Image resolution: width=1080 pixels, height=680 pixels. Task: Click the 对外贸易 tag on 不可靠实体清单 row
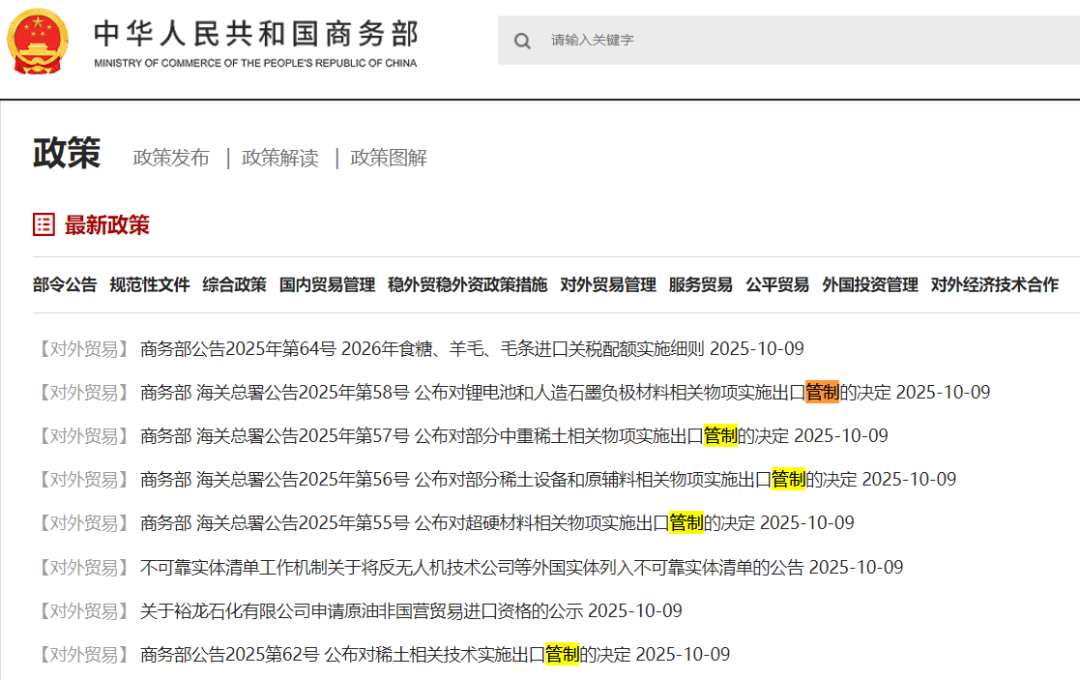pos(84,567)
